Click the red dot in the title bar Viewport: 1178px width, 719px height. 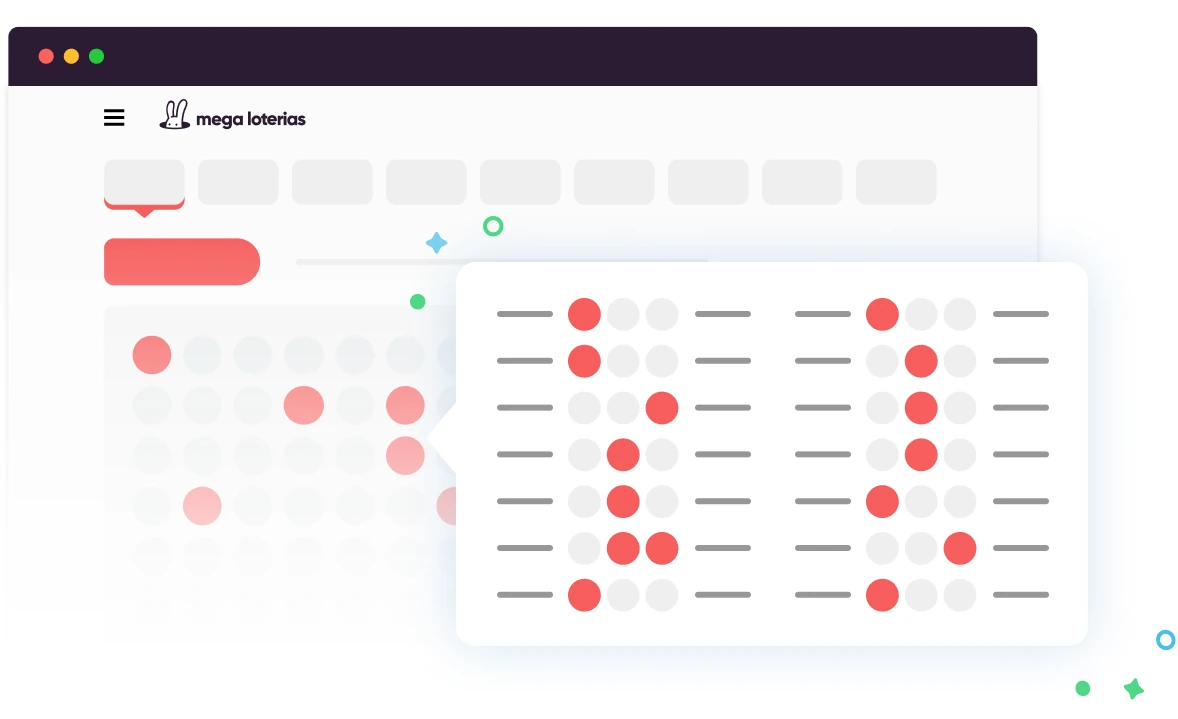click(46, 56)
